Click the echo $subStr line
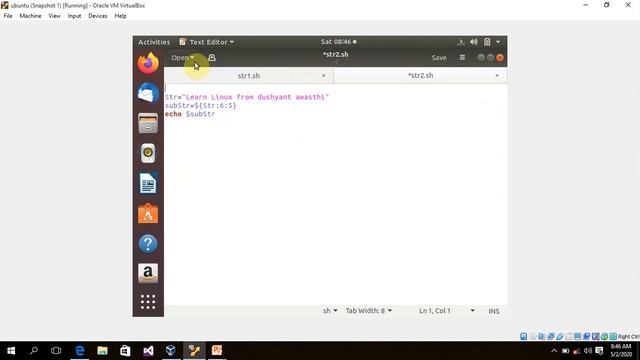 190,114
